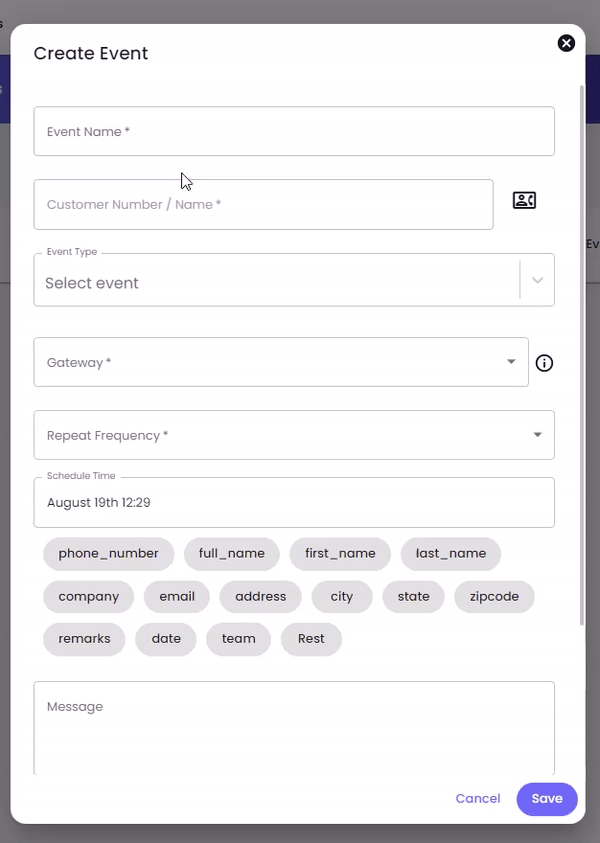Click the Message text area
The height and width of the screenshot is (843, 600).
point(294,728)
